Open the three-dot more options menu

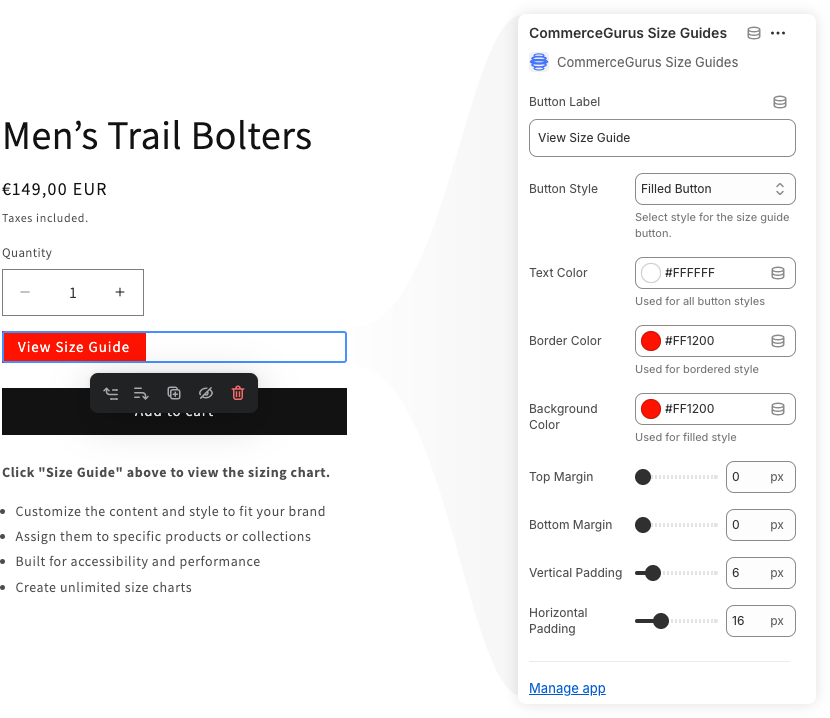[x=778, y=32]
